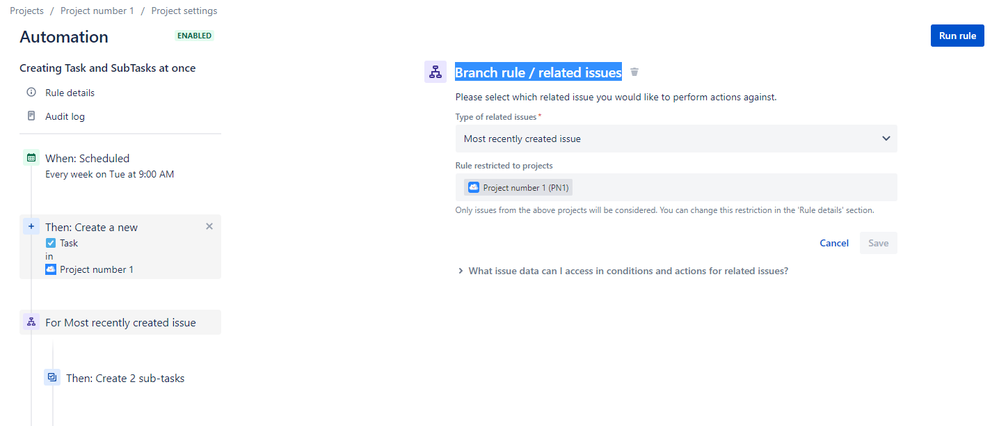
Task: Open the Projects breadcrumb
Action: point(26,11)
